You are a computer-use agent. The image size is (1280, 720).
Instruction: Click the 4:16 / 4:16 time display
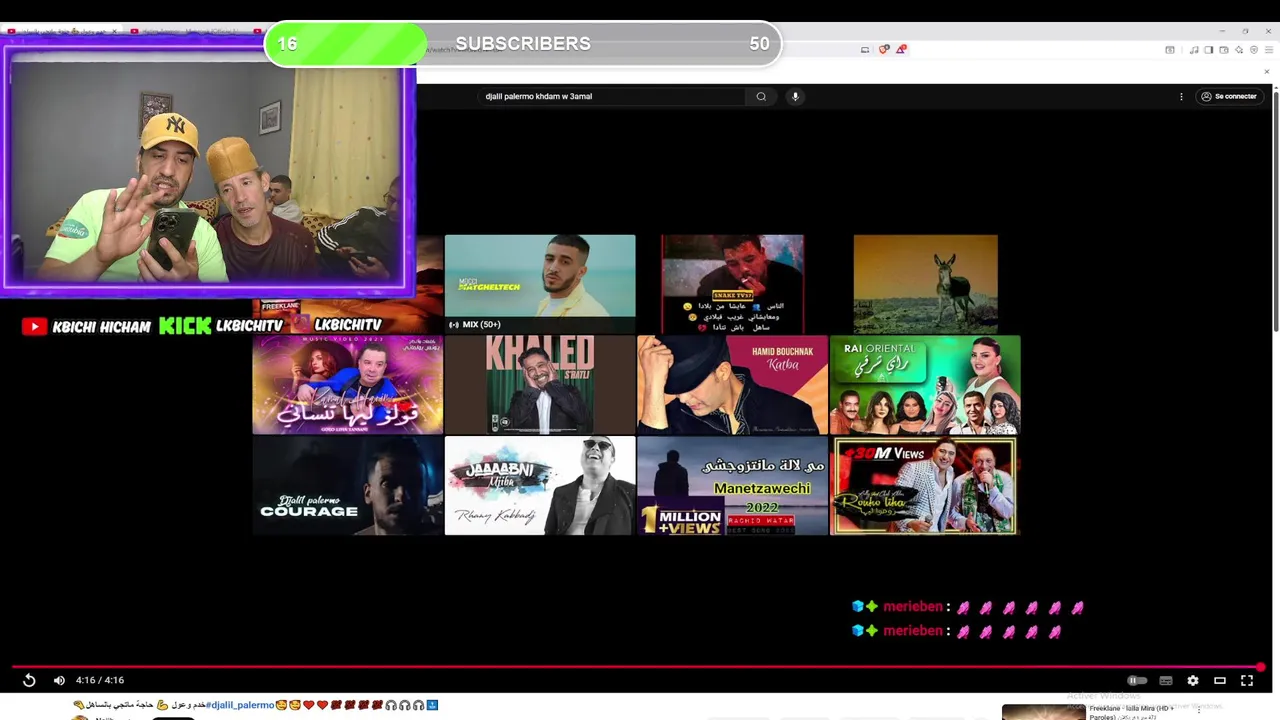100,680
